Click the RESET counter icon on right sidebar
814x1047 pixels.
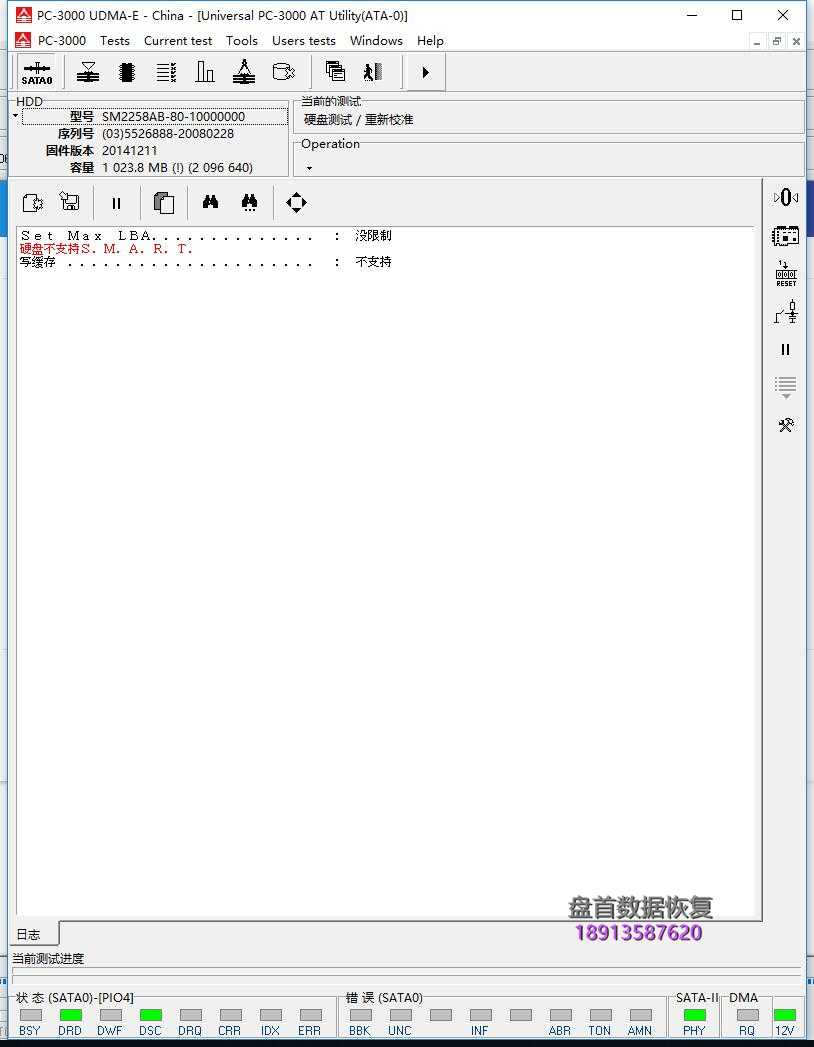tap(786, 274)
